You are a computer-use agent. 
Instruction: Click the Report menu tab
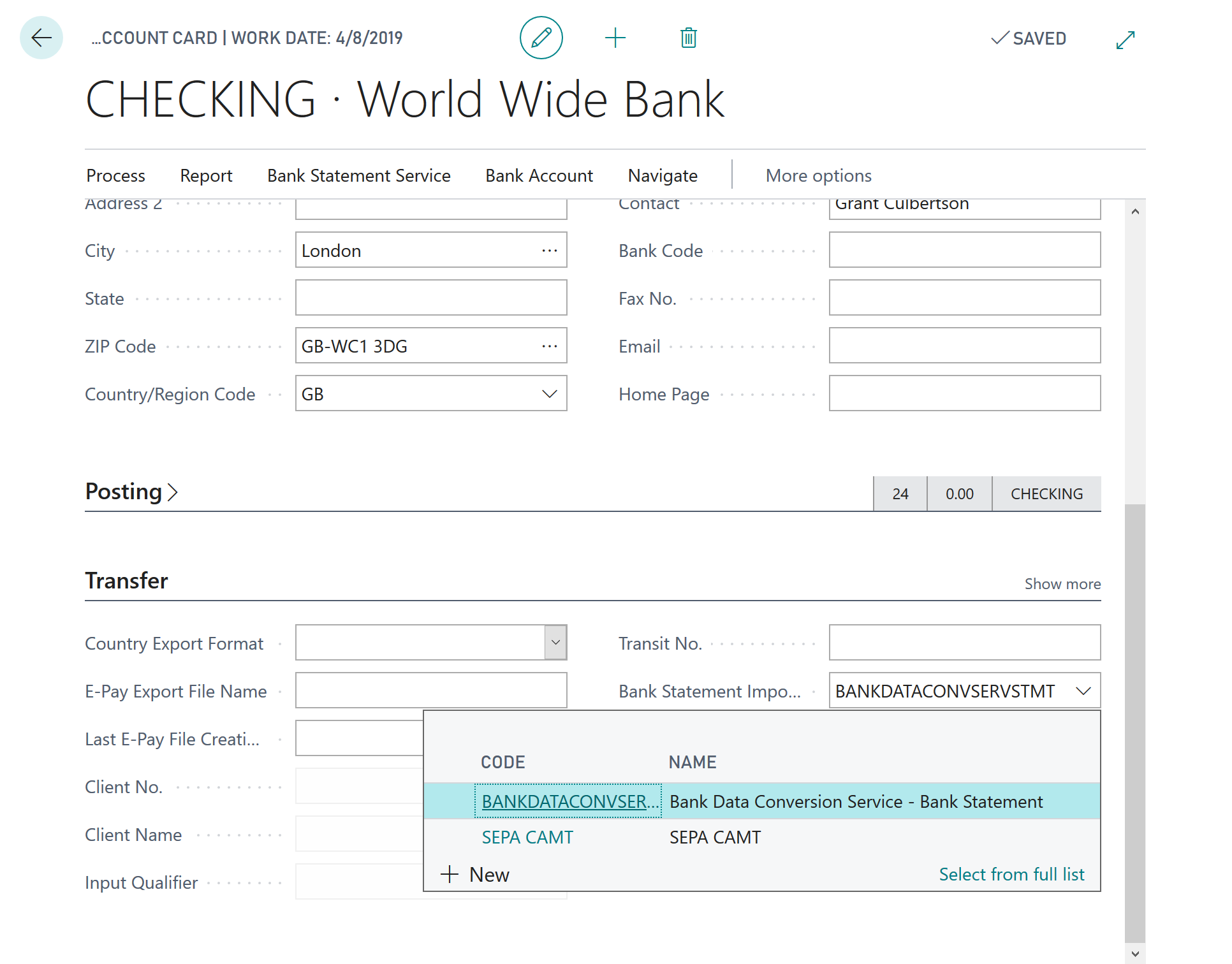coord(206,175)
